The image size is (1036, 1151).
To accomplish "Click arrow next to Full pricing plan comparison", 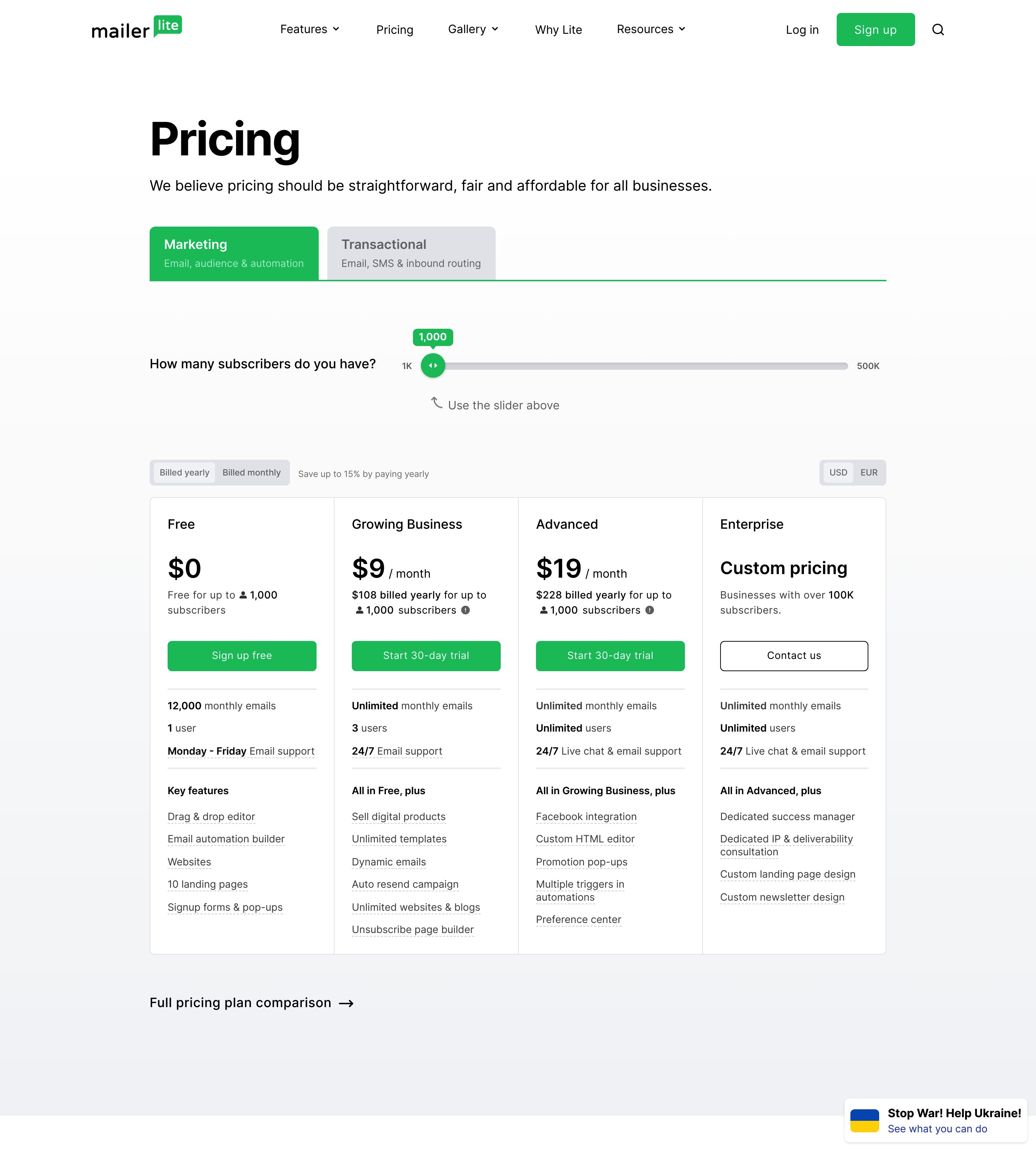I will point(346,1003).
